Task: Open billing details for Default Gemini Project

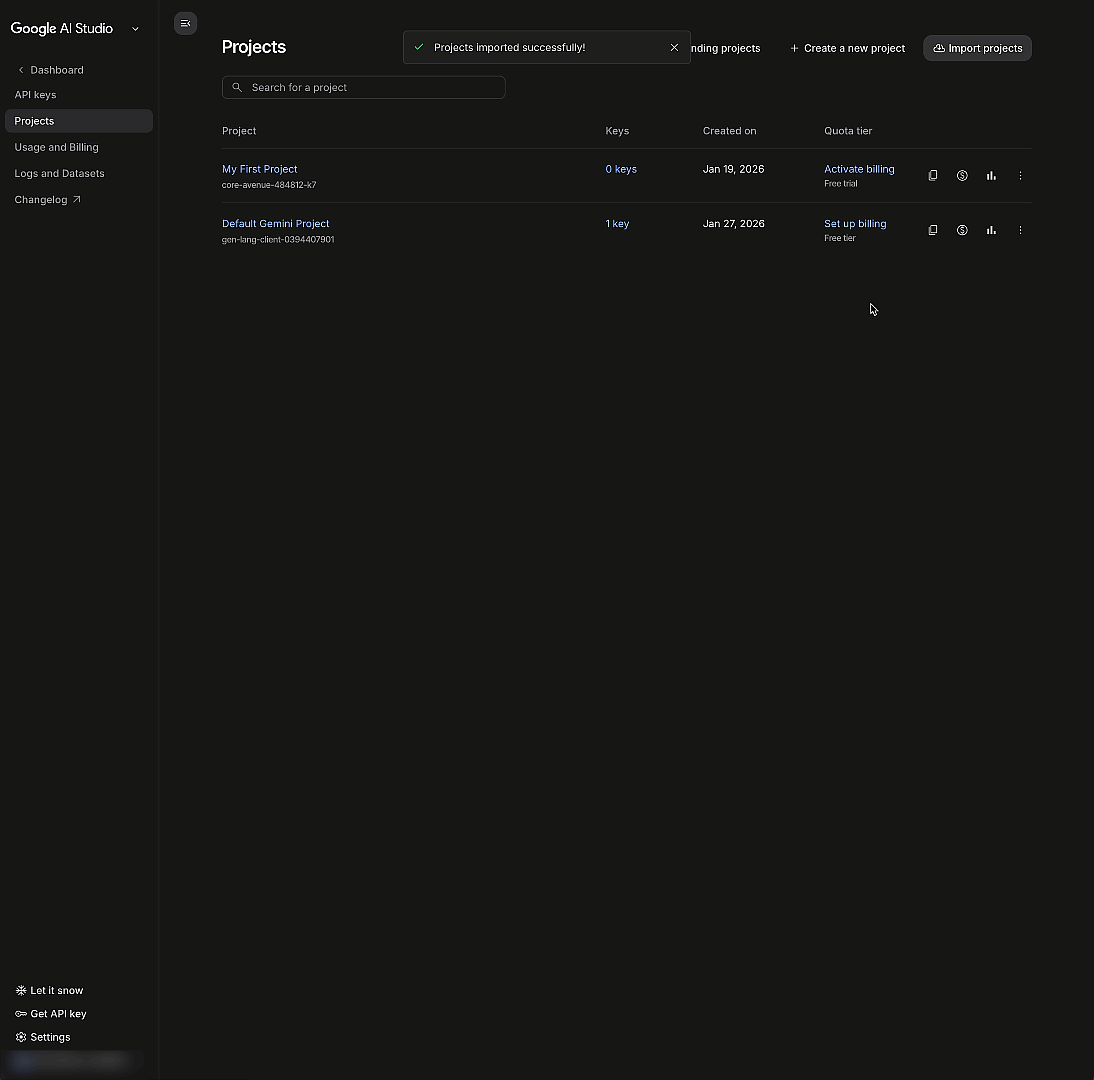Action: 962,230
